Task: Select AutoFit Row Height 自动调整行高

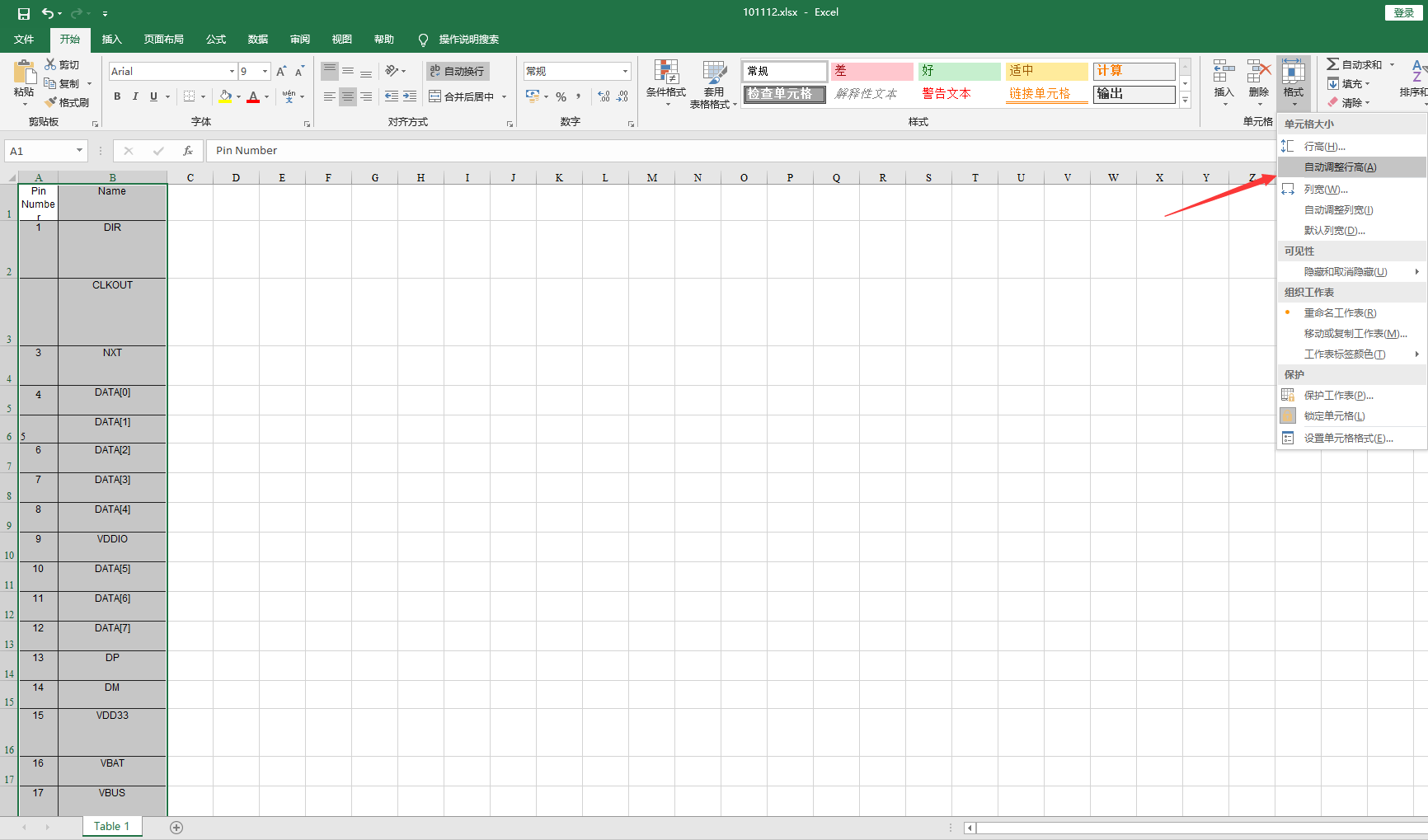Action: pos(1352,167)
